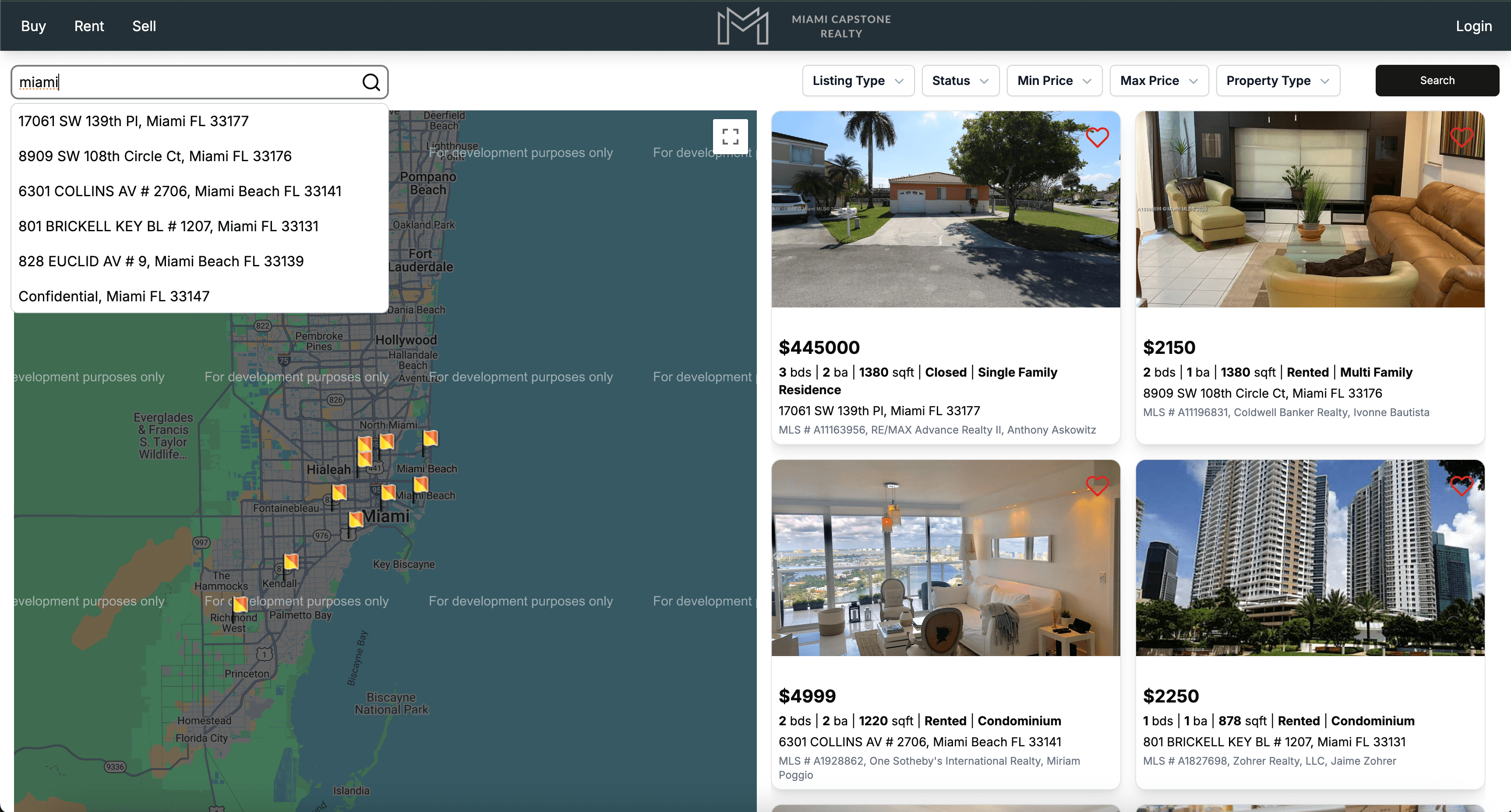1511x812 pixels.
Task: Favorite the $2250 listing heart icon
Action: [x=1461, y=486]
